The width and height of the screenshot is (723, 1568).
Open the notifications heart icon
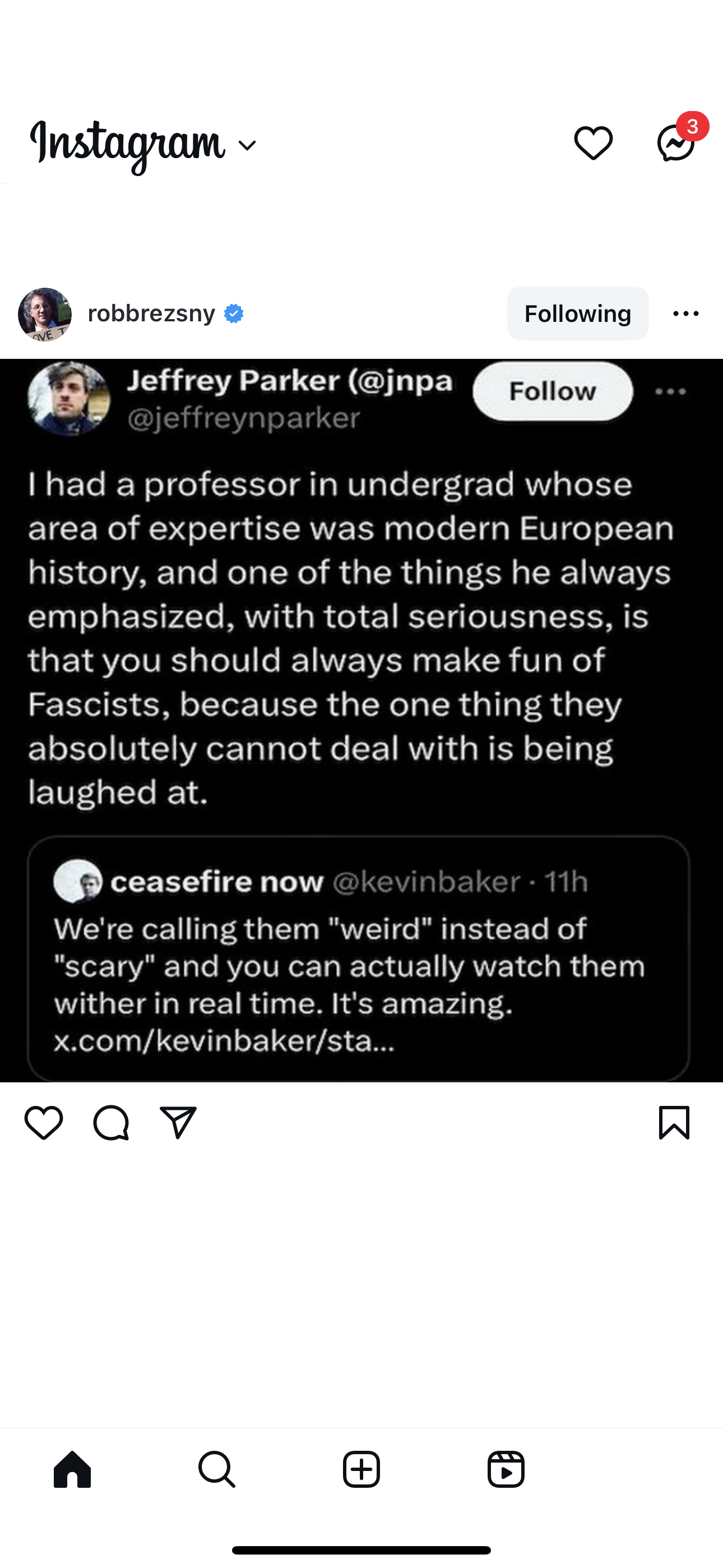[593, 143]
